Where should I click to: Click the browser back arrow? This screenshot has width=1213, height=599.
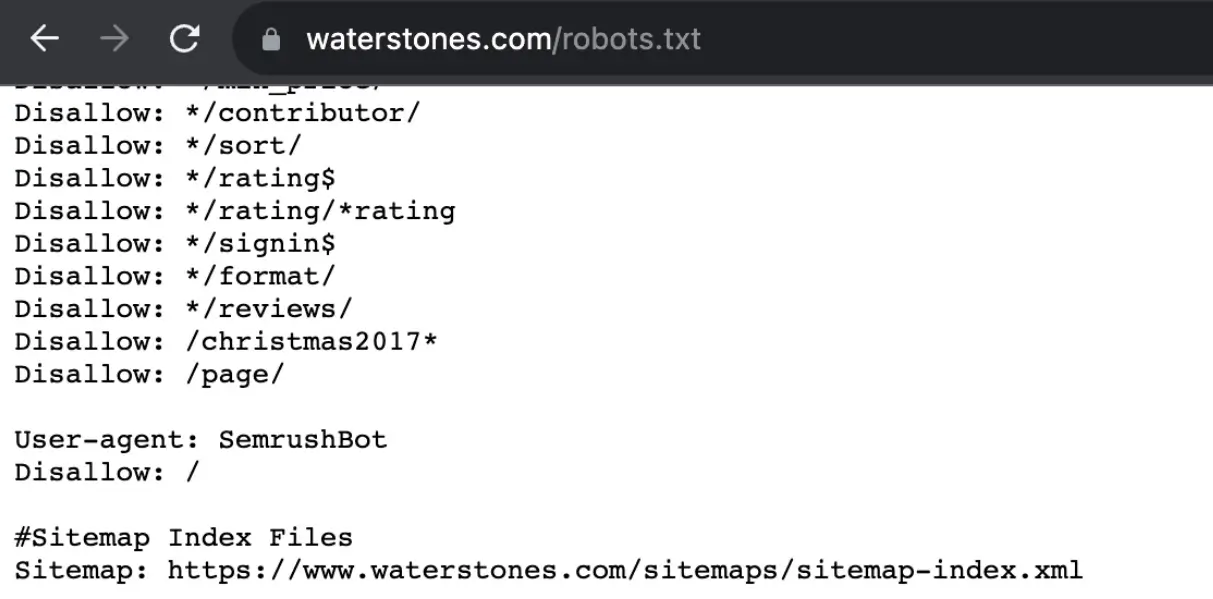[x=45, y=38]
